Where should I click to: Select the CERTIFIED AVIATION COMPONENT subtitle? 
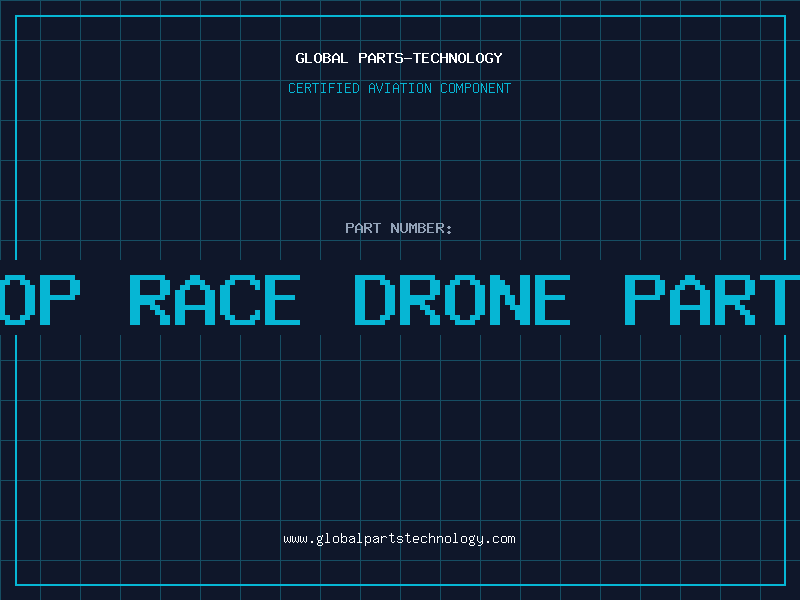tap(399, 88)
